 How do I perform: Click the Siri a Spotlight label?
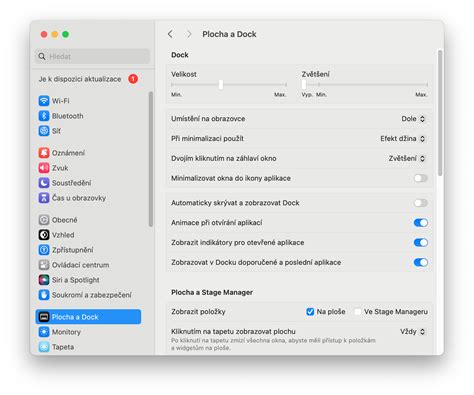tap(76, 280)
